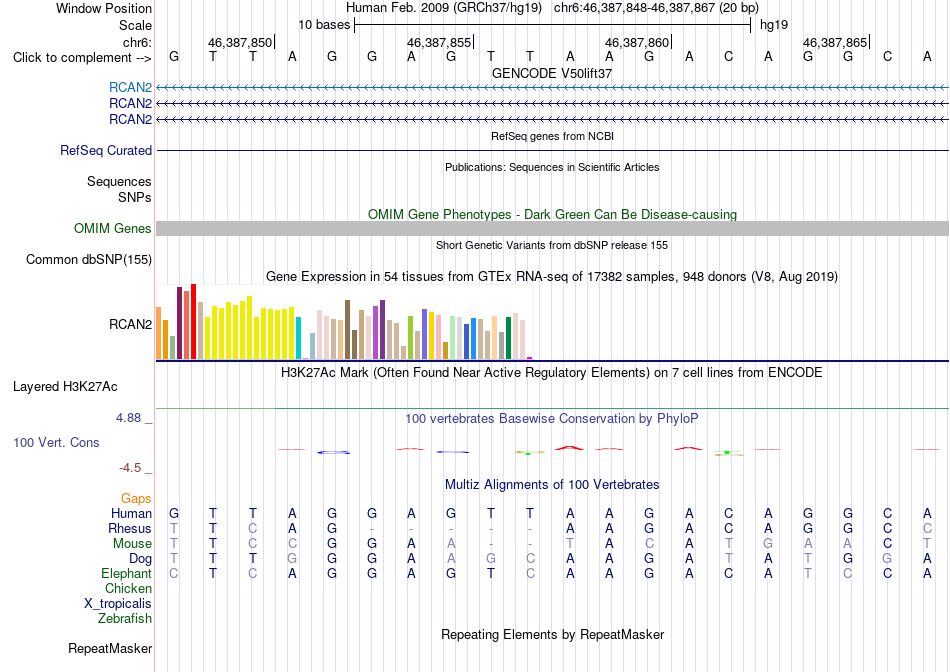This screenshot has height=672, width=950.
Task: Open the 100 Vert. Cons track label
Action: [x=56, y=442]
